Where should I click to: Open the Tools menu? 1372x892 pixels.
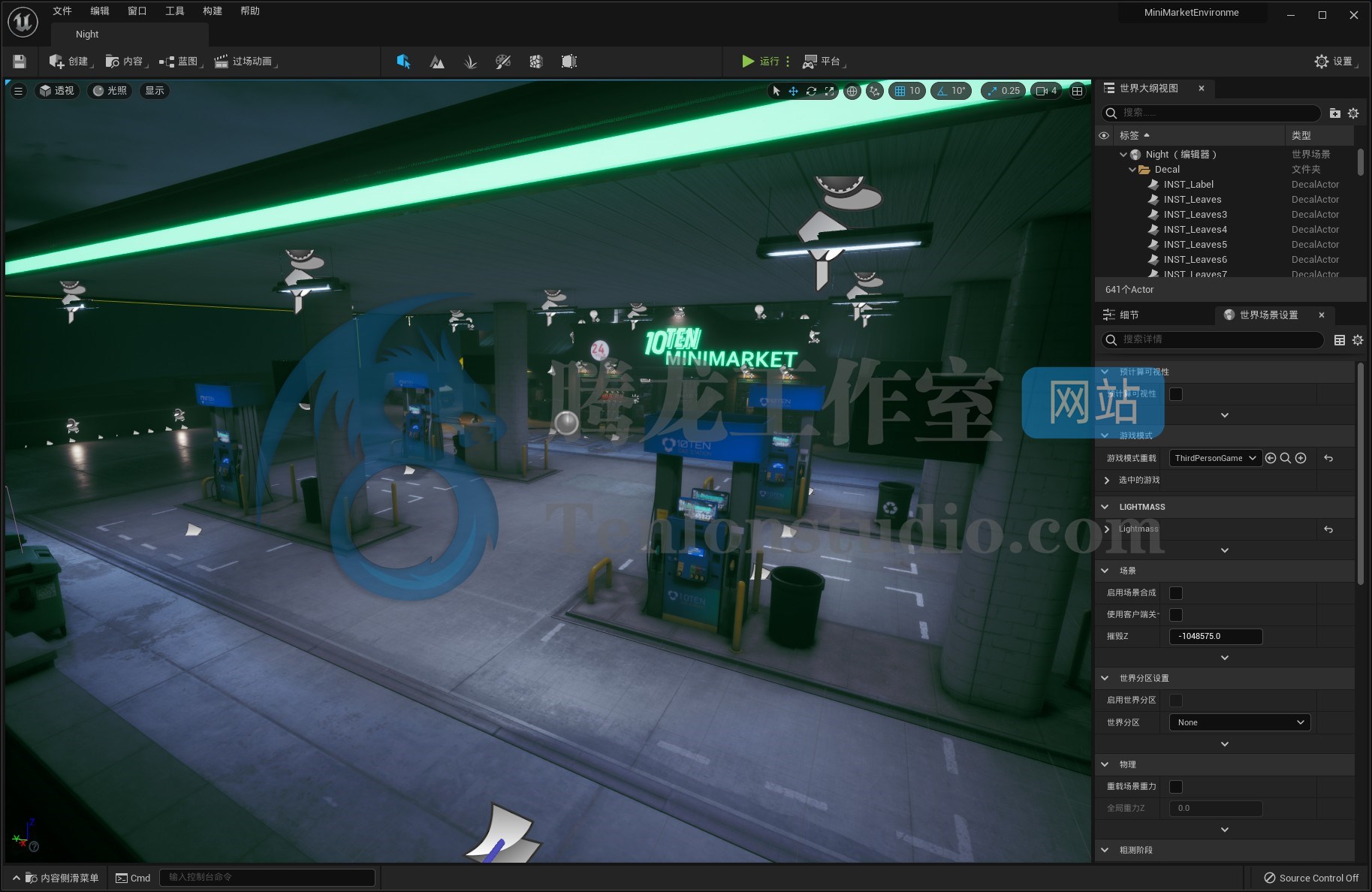(175, 11)
